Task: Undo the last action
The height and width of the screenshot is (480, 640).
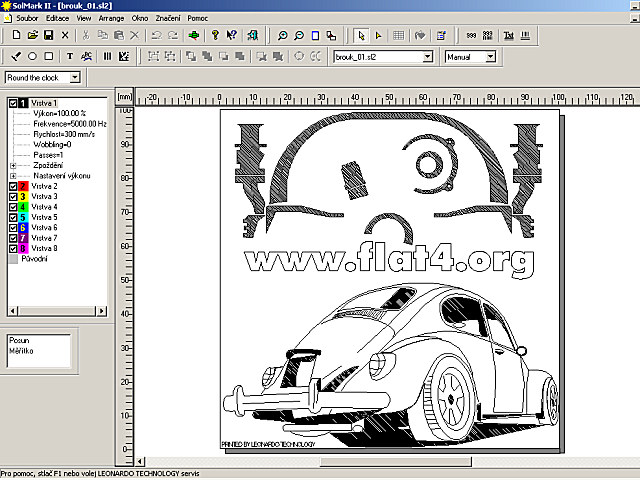Action: [x=157, y=35]
